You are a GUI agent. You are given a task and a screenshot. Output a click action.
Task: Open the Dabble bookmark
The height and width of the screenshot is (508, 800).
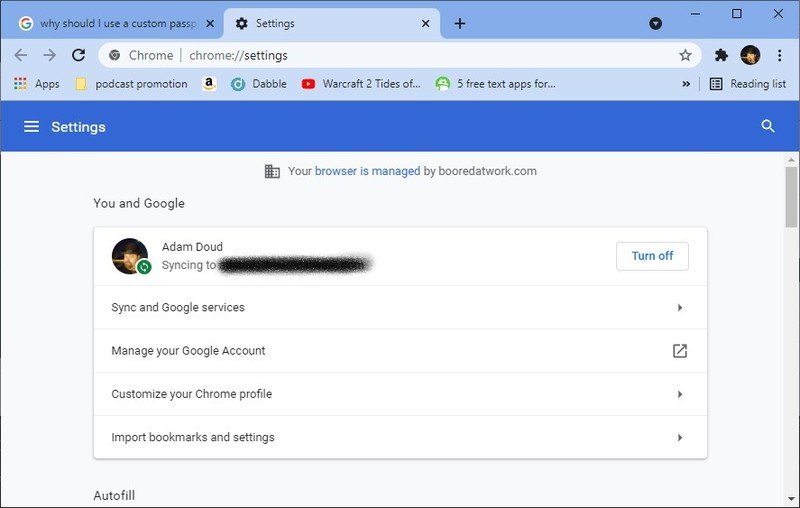coord(259,84)
